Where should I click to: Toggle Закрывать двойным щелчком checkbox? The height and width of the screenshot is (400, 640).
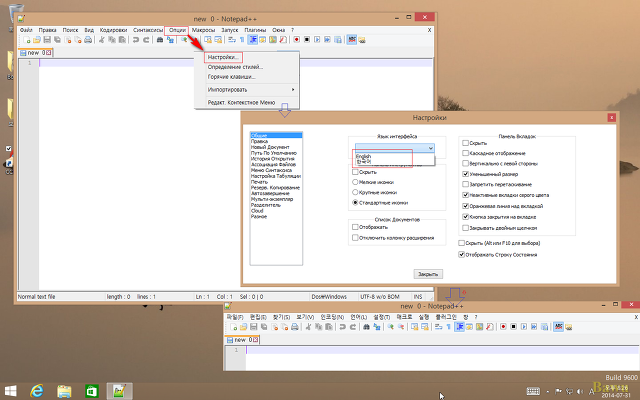[465, 228]
